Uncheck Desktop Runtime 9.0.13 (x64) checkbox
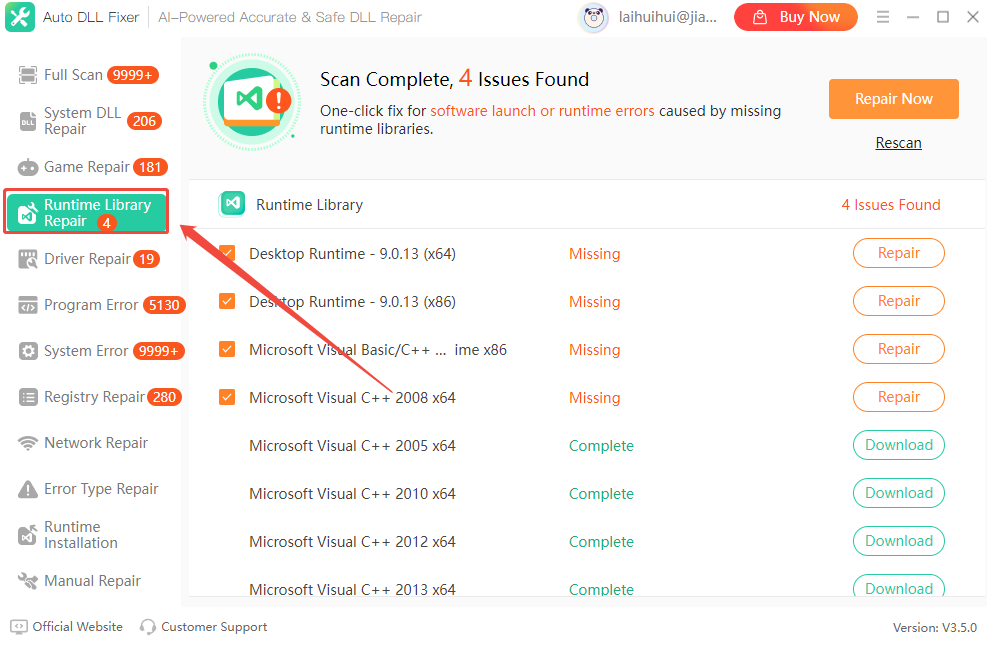The width and height of the screenshot is (987, 645). pos(227,254)
